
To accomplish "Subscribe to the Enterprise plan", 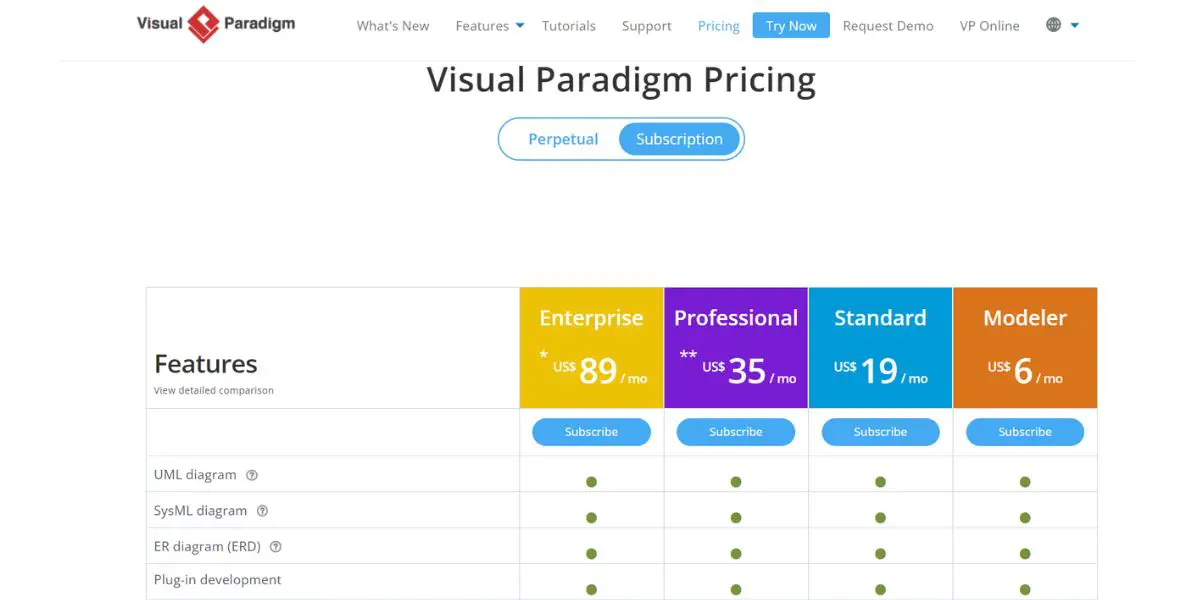I will (x=591, y=432).
